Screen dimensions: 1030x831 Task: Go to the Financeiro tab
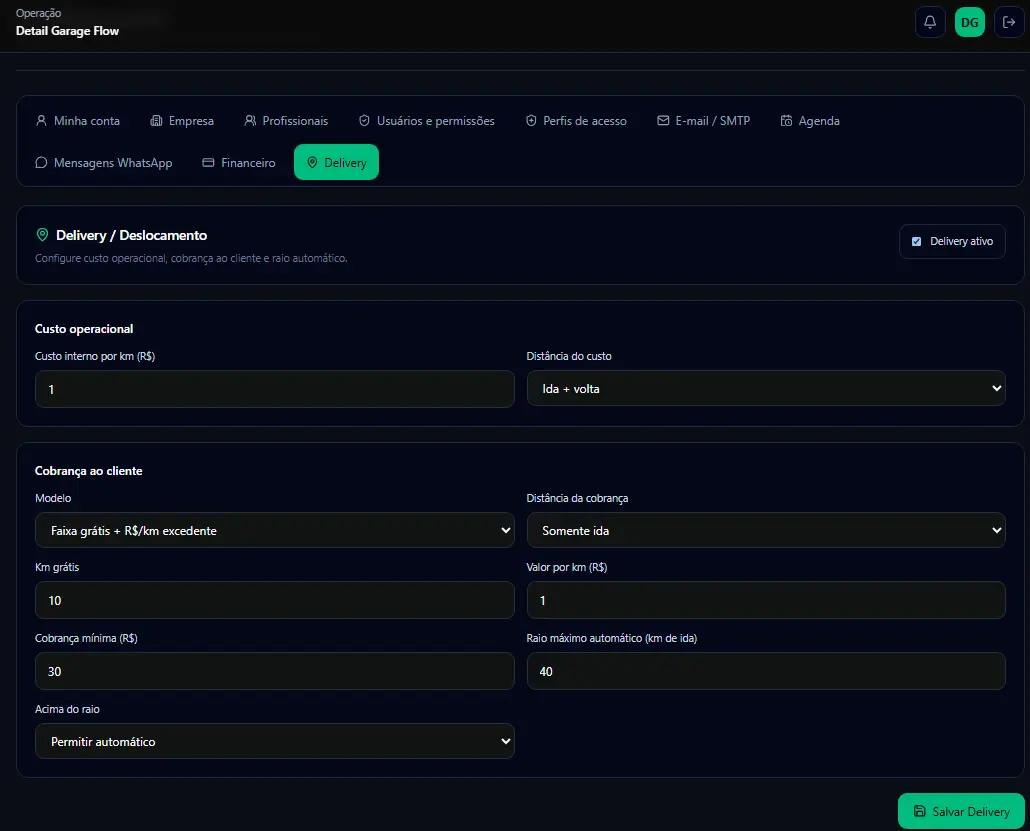238,162
